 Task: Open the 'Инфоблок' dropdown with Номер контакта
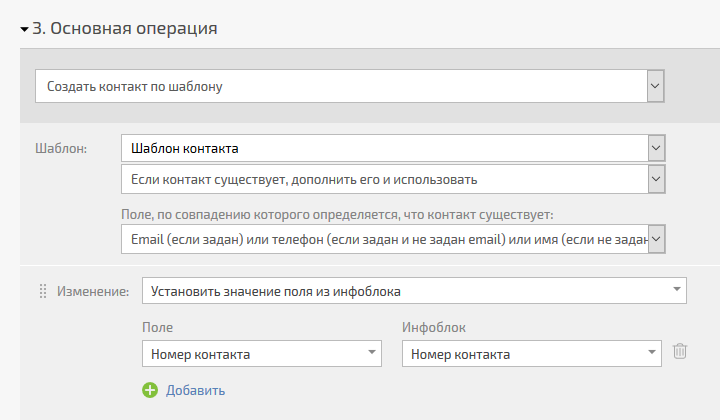pyautogui.click(x=532, y=353)
